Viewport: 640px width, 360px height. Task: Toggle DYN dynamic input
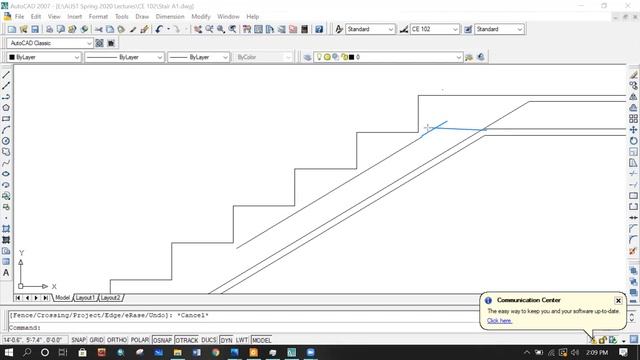[226, 340]
